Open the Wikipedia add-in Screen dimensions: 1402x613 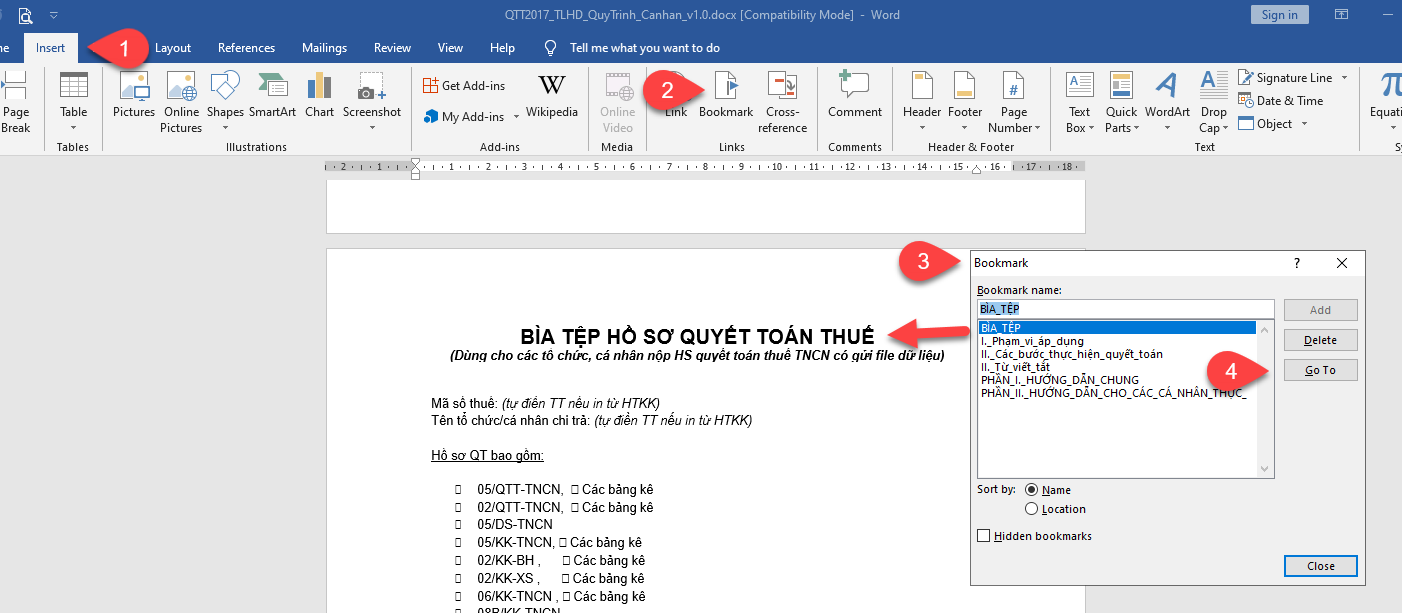pyautogui.click(x=552, y=96)
